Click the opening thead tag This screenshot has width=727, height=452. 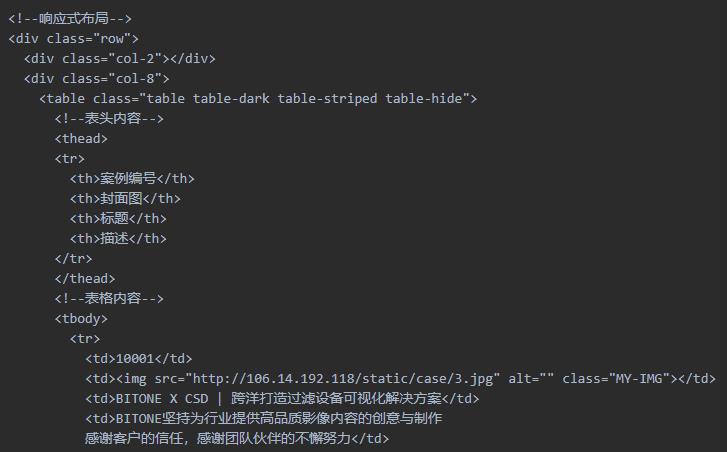point(81,138)
